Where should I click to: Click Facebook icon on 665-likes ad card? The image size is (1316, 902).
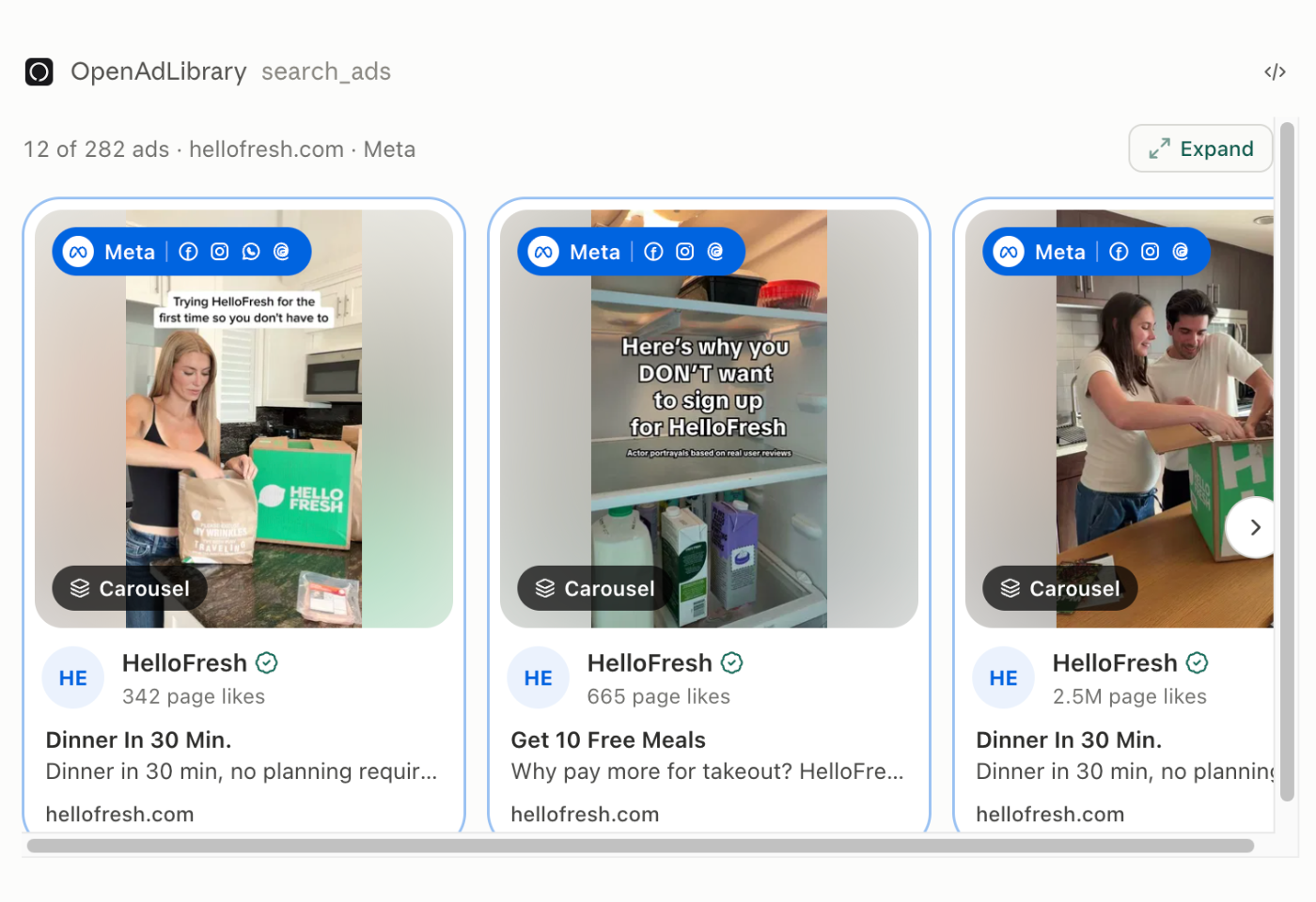click(653, 252)
